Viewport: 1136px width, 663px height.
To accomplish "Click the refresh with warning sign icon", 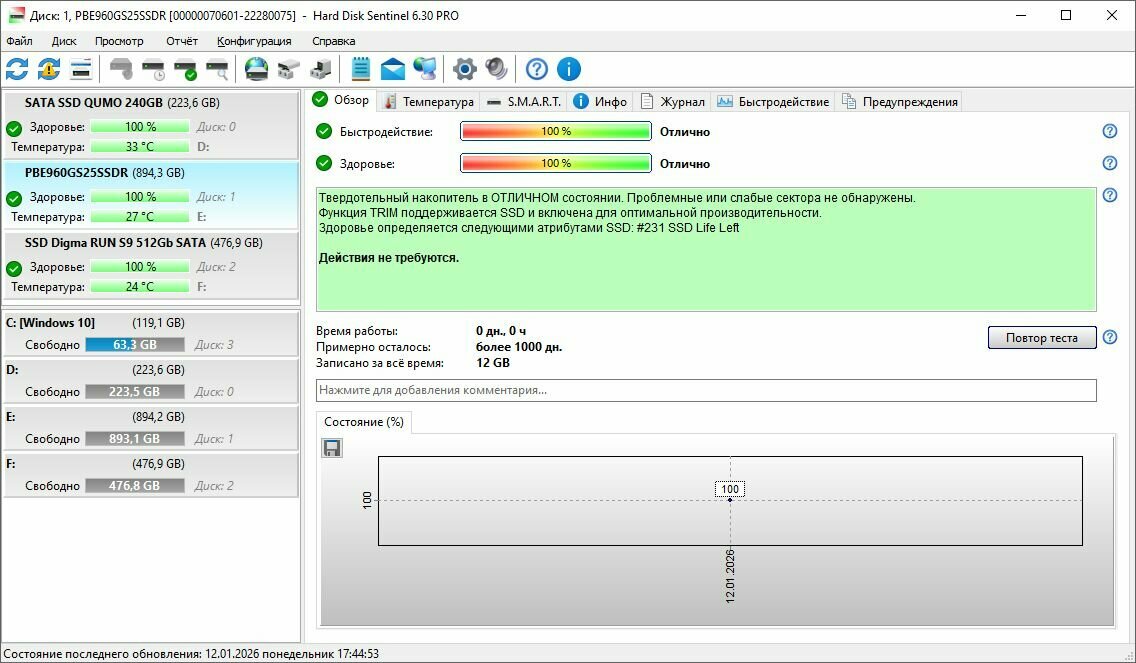I will (49, 70).
